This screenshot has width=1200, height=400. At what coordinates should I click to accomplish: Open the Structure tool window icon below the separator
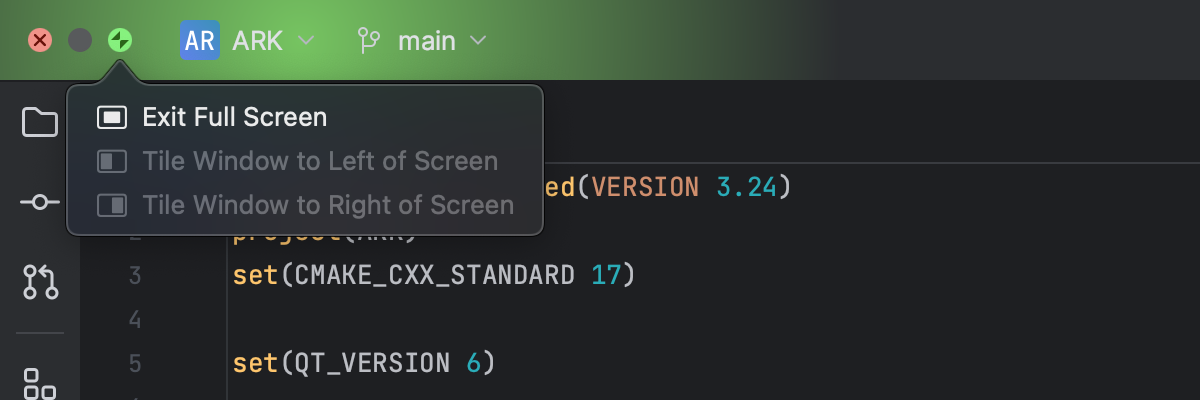40,382
